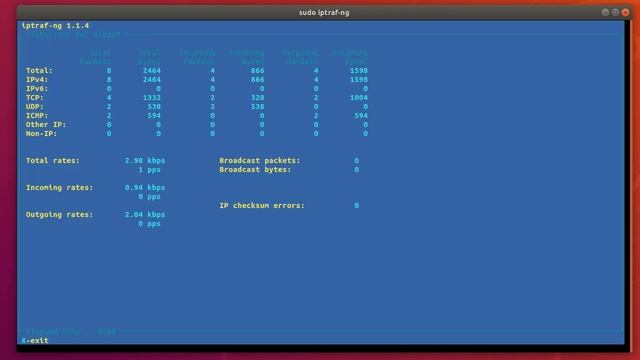Screen dimensions: 640x360
Task: Select the 'ICMP:' row label
Action: click(37, 116)
